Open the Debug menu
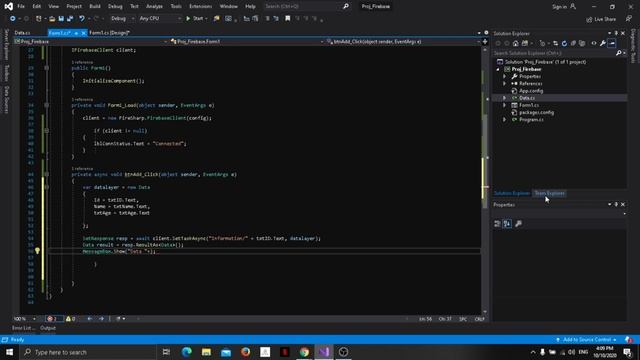640x360 pixels. (115, 7)
